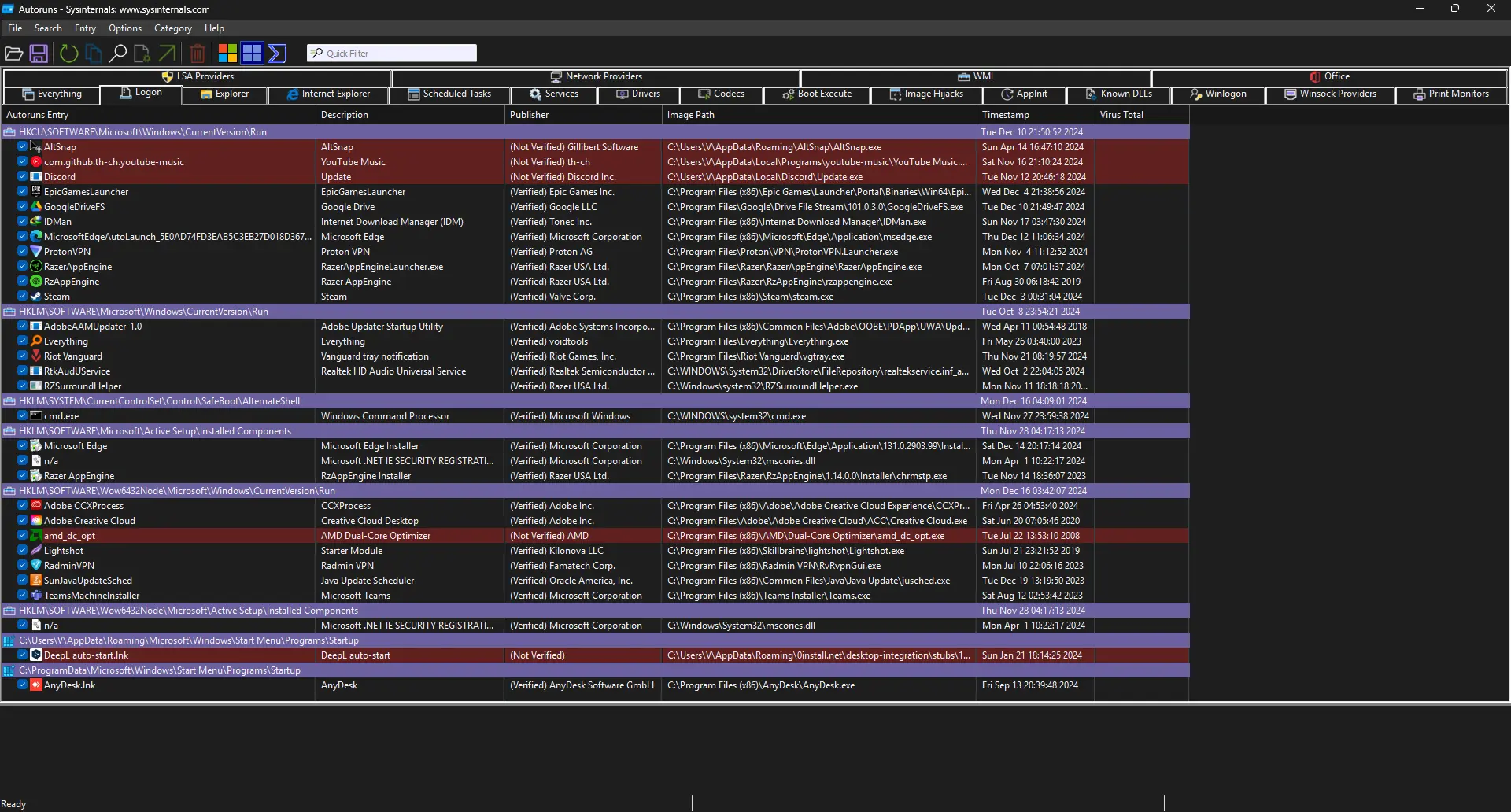1511x812 pixels.
Task: Open the Entry menu
Action: pyautogui.click(x=85, y=28)
